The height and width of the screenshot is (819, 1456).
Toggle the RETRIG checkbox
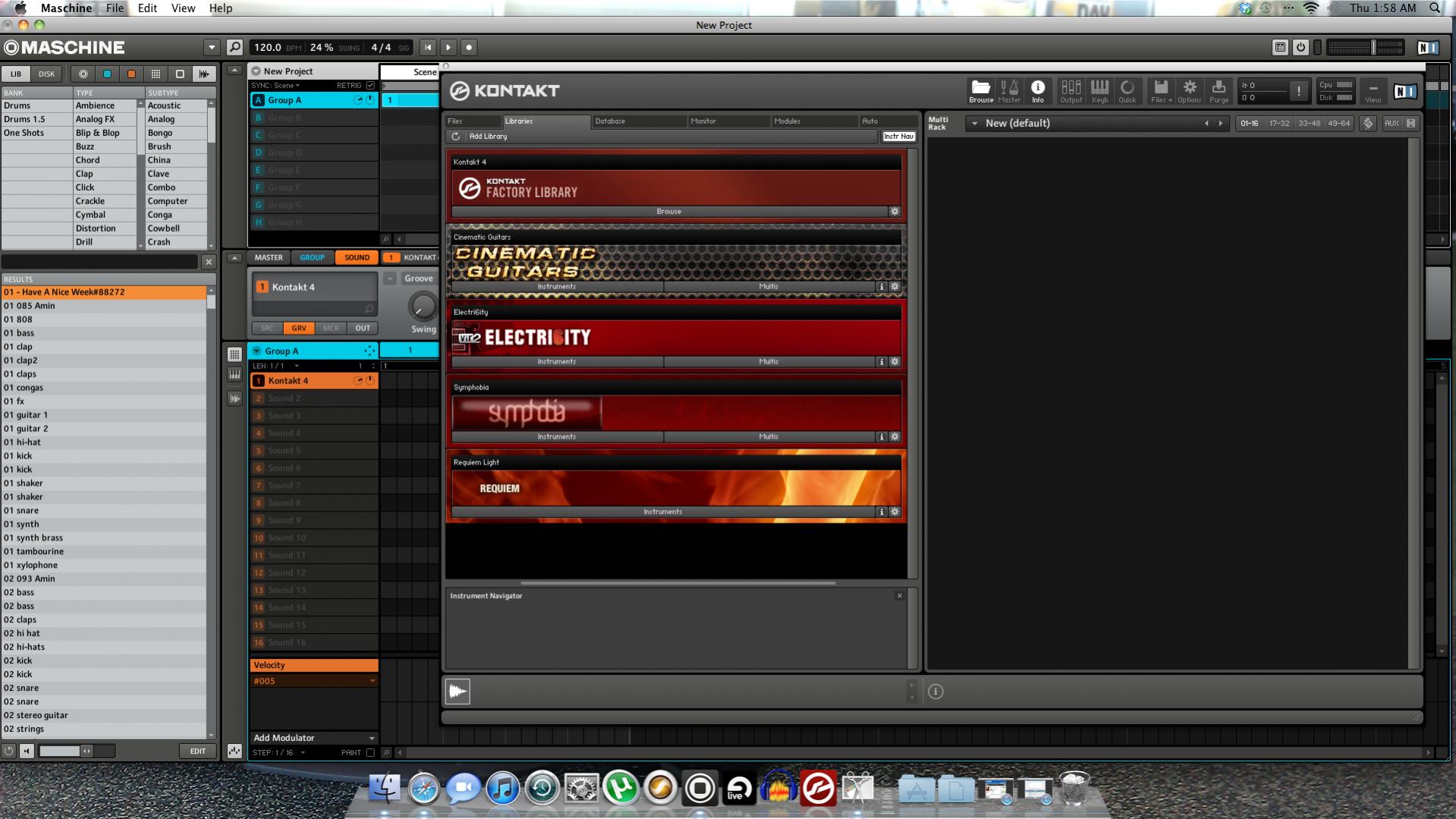(x=370, y=86)
